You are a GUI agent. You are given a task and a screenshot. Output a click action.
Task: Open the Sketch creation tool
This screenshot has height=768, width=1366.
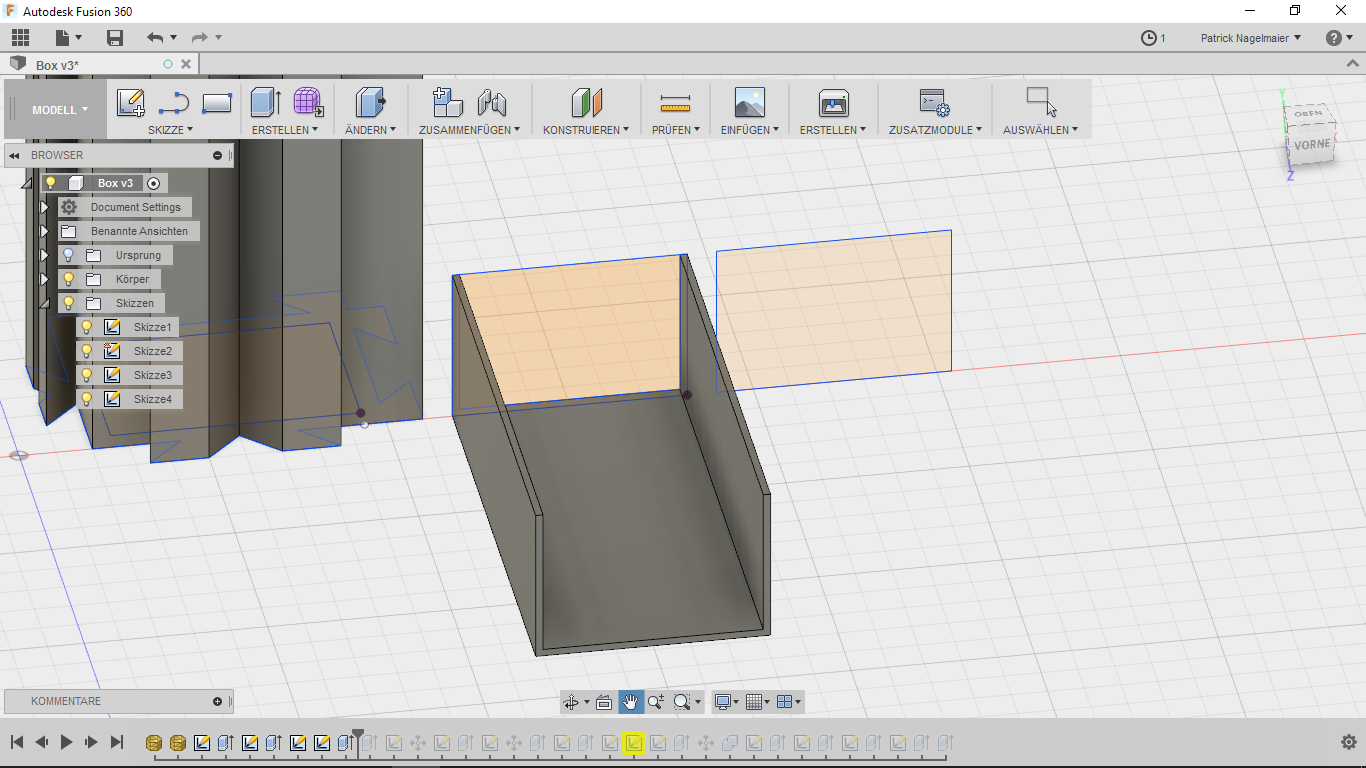tap(128, 101)
